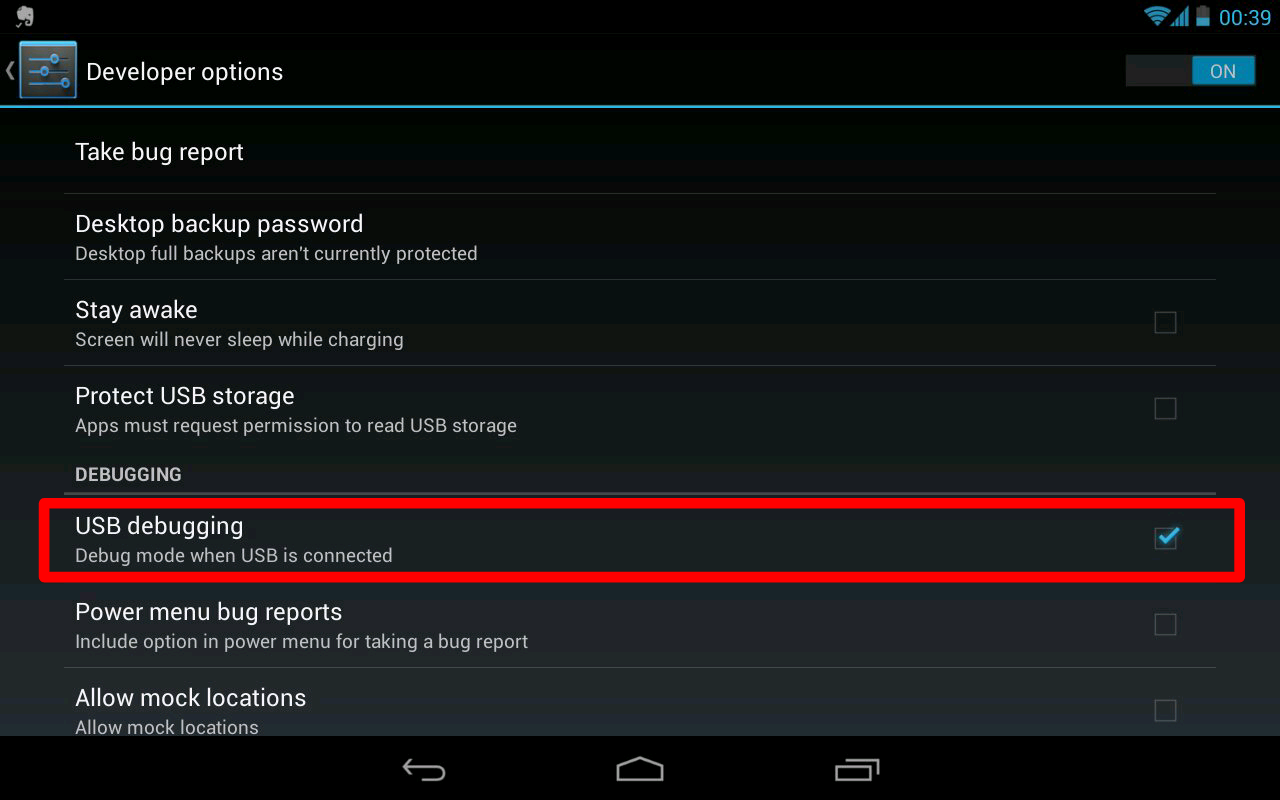Select the Stay awake row label

coord(136,310)
